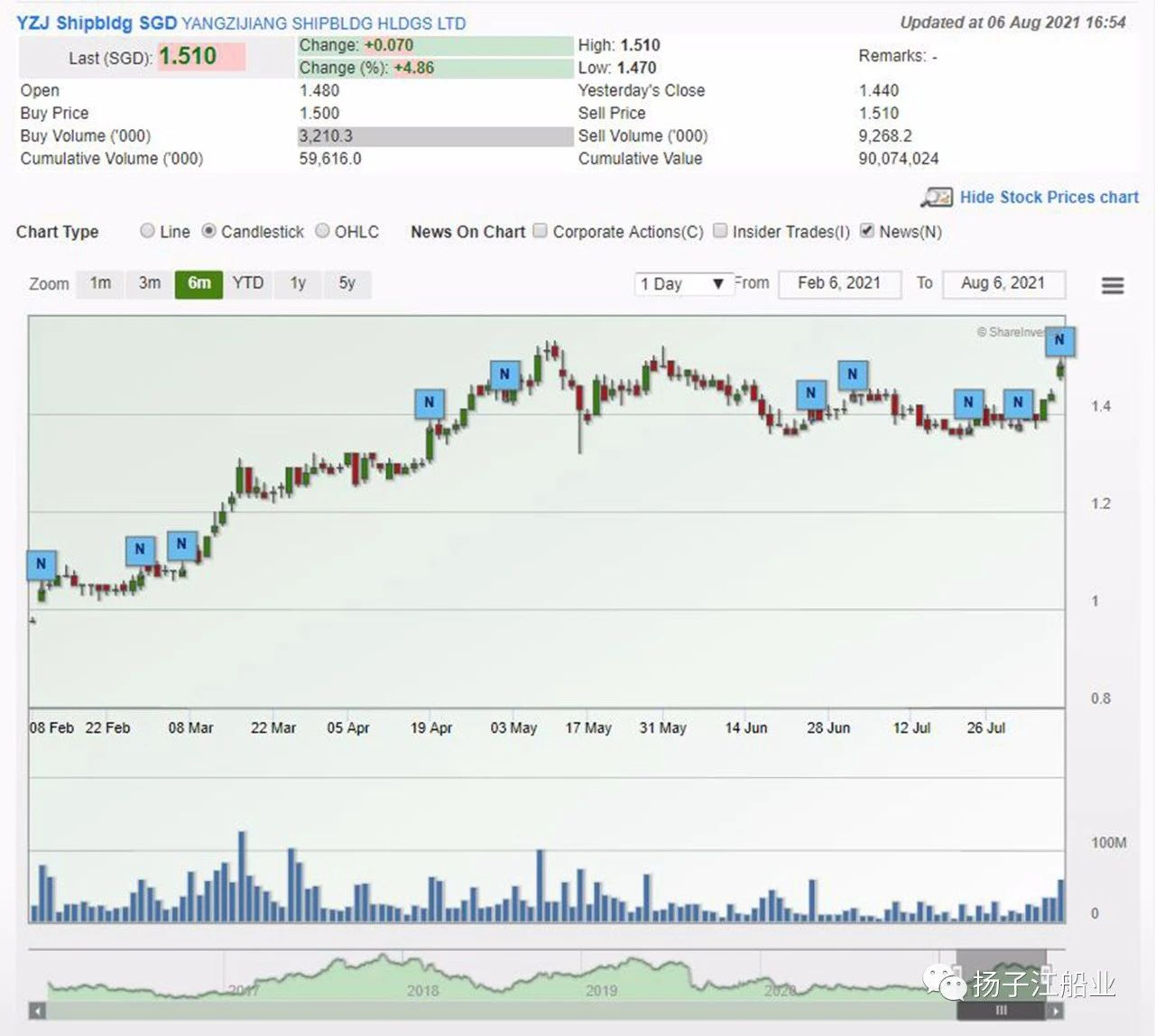Open the chart hamburger menu icon
Screen dimensions: 1155x1036
tap(1113, 285)
